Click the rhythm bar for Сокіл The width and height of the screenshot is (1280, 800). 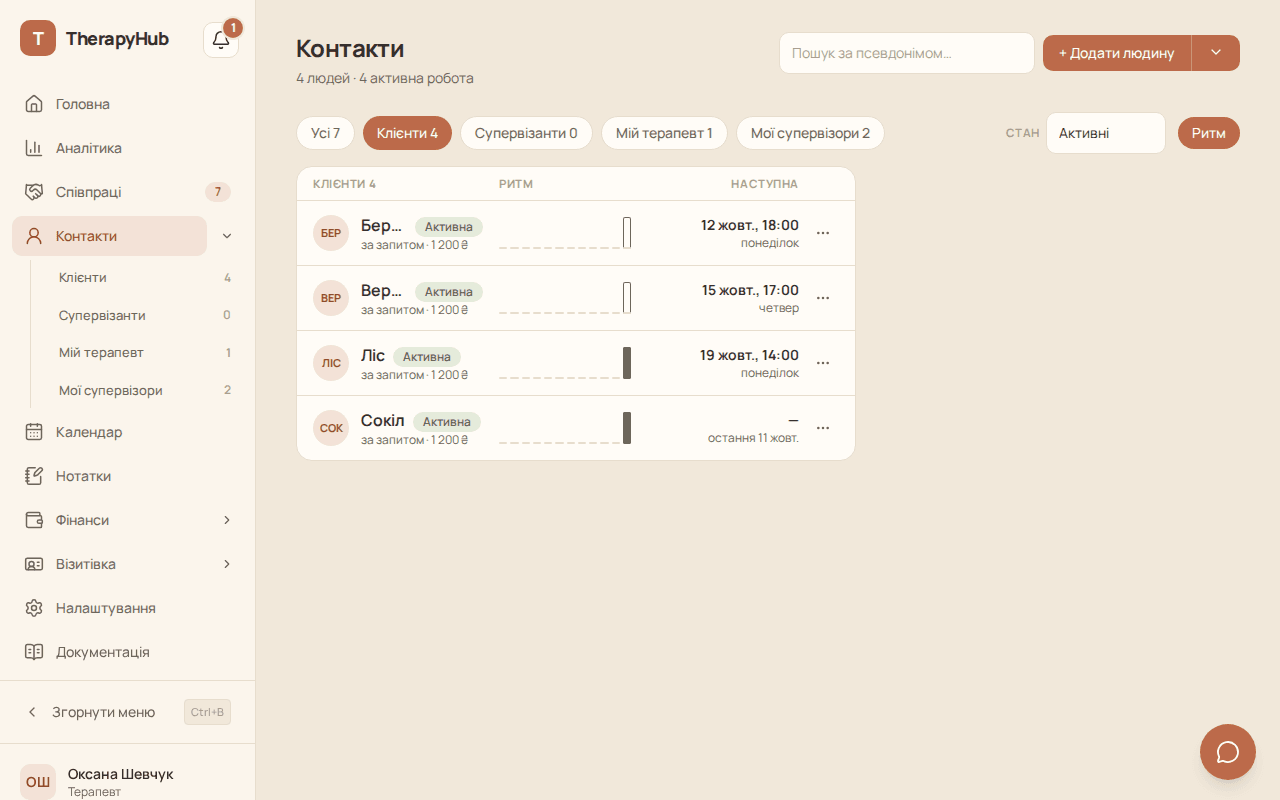pyautogui.click(x=627, y=428)
